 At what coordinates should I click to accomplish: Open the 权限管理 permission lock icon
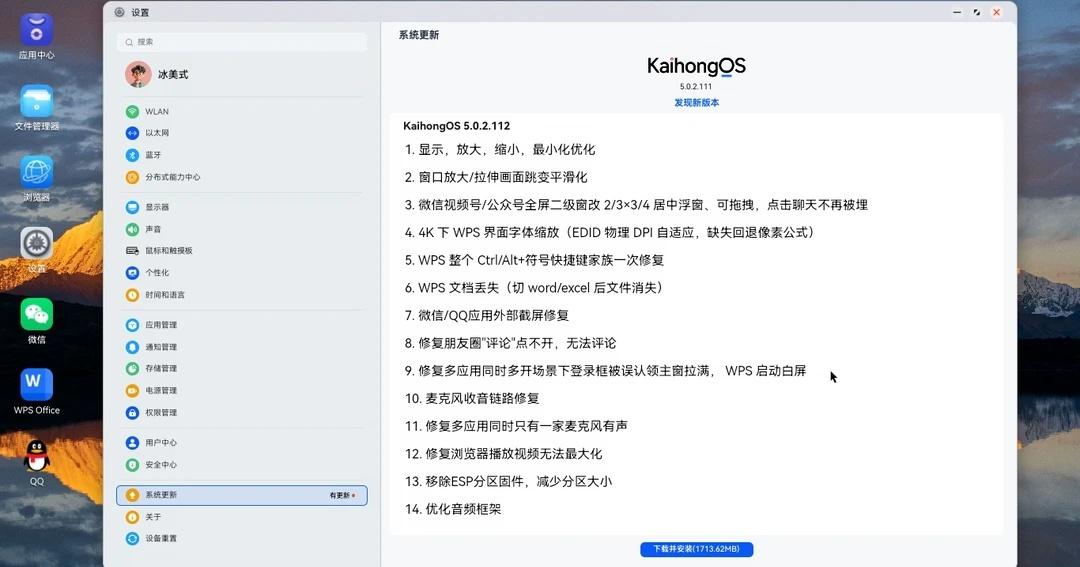click(132, 413)
